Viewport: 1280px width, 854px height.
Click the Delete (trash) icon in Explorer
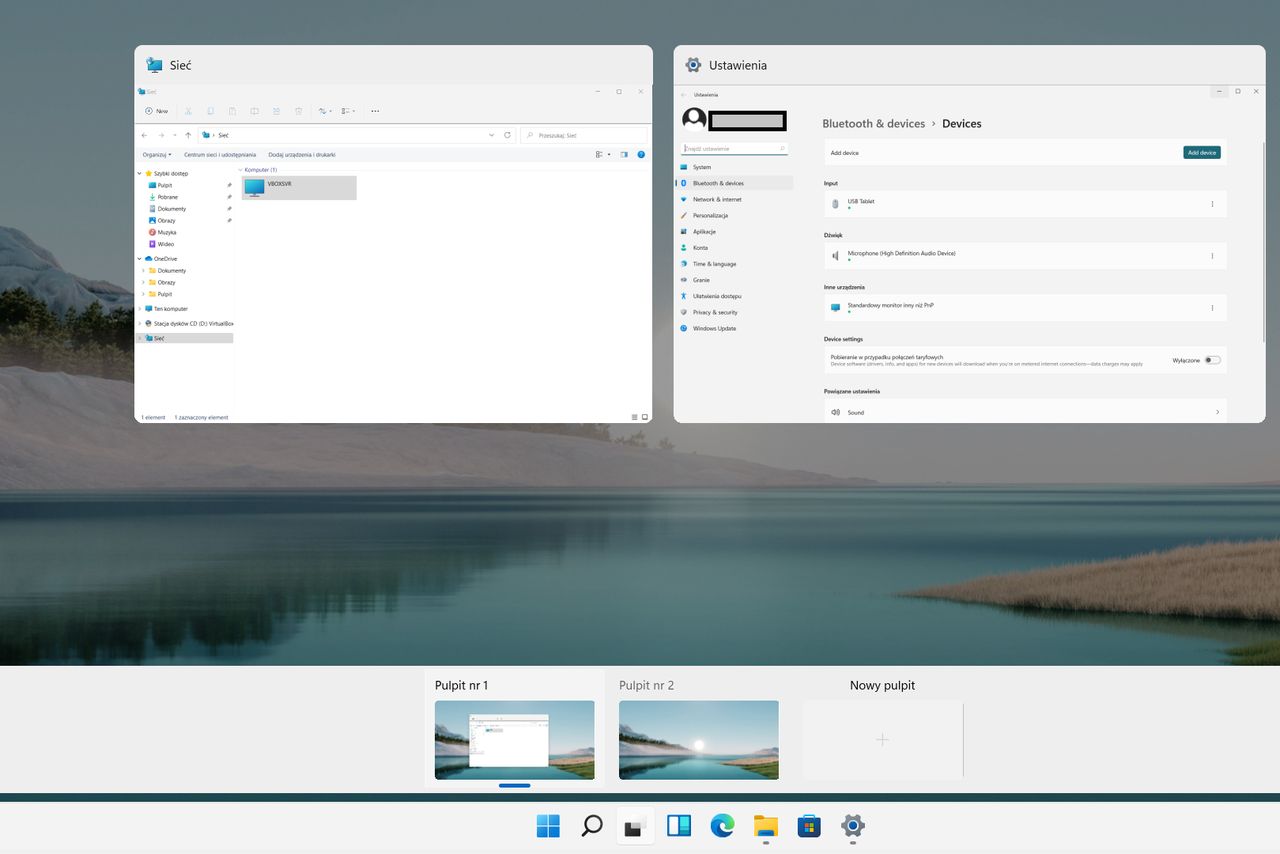[x=298, y=111]
